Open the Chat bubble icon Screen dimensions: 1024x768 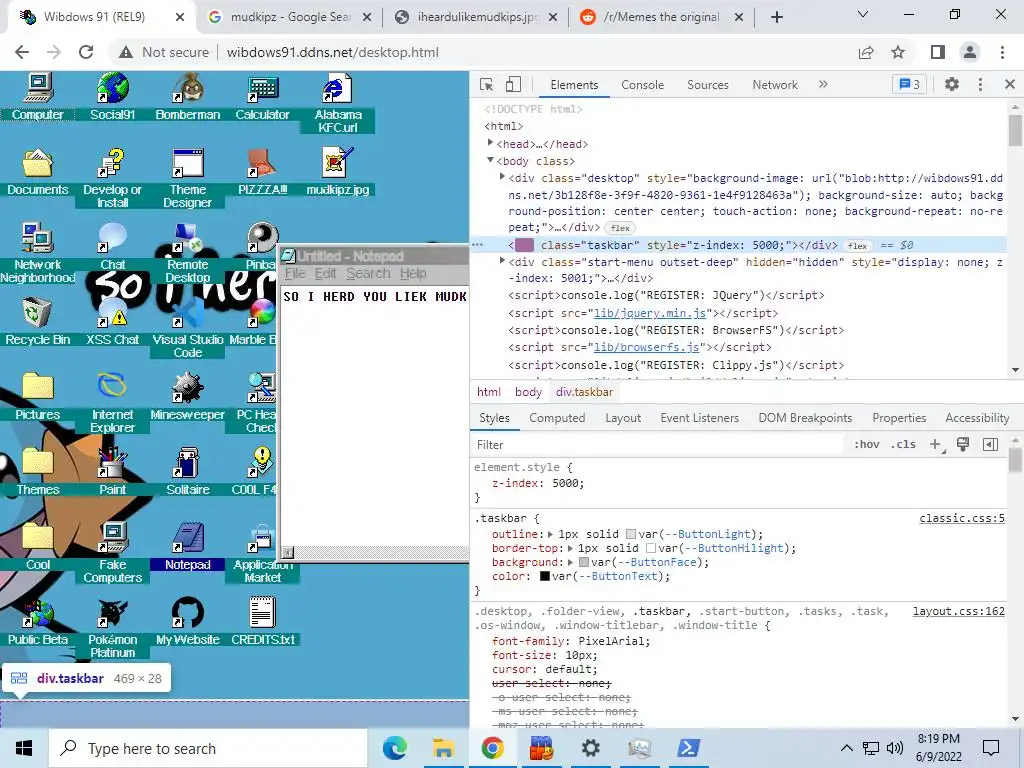[112, 248]
